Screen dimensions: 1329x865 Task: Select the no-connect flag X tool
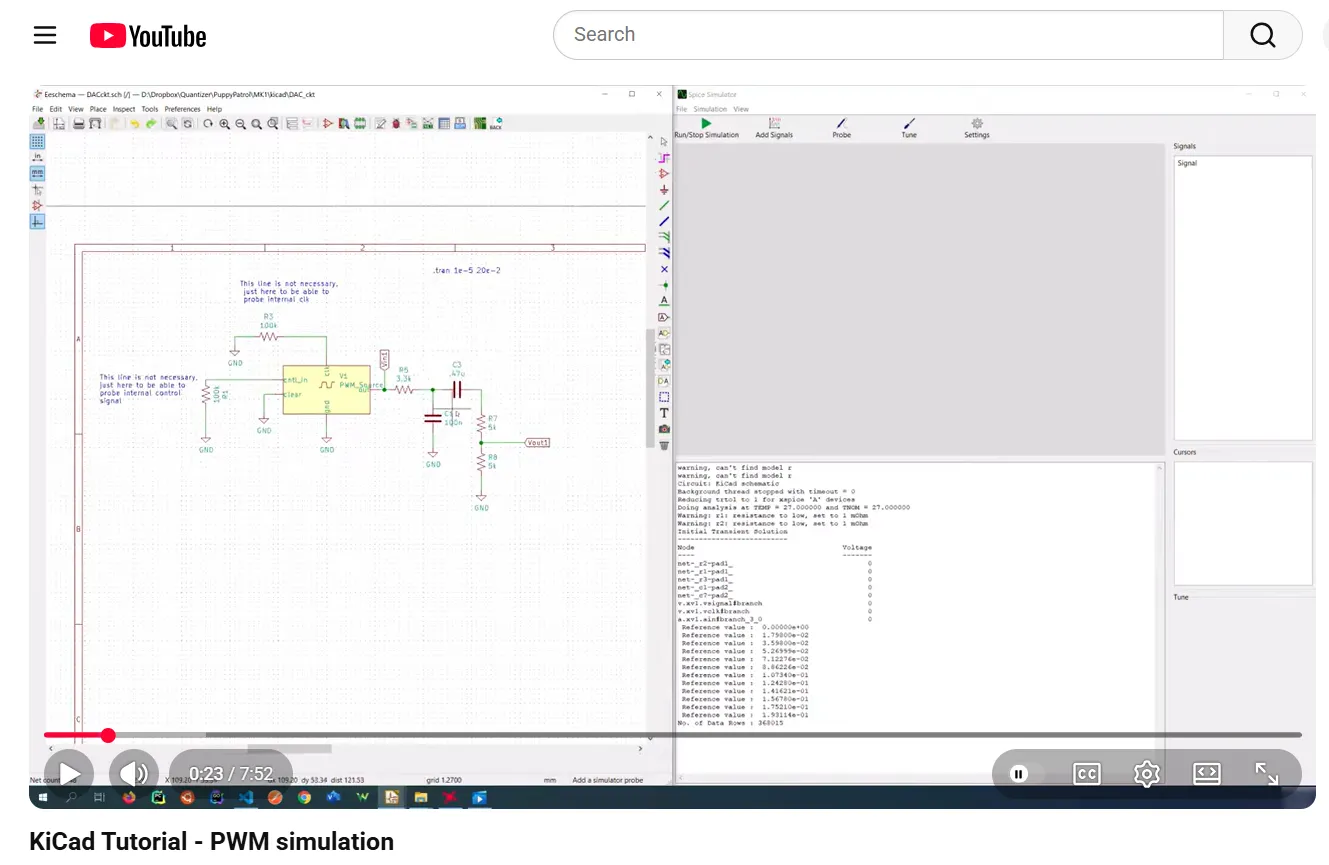click(x=664, y=269)
